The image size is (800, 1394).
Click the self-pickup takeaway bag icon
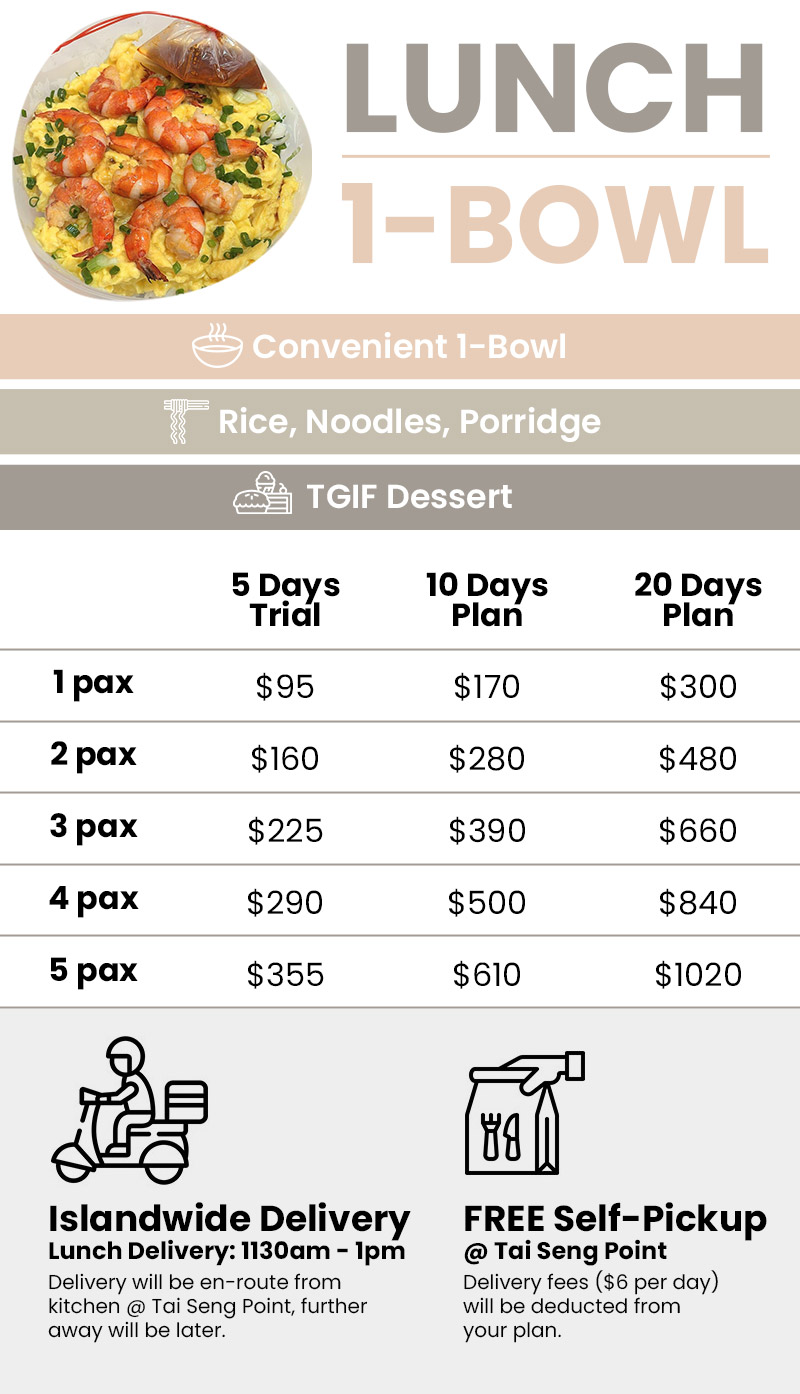coord(525,1113)
